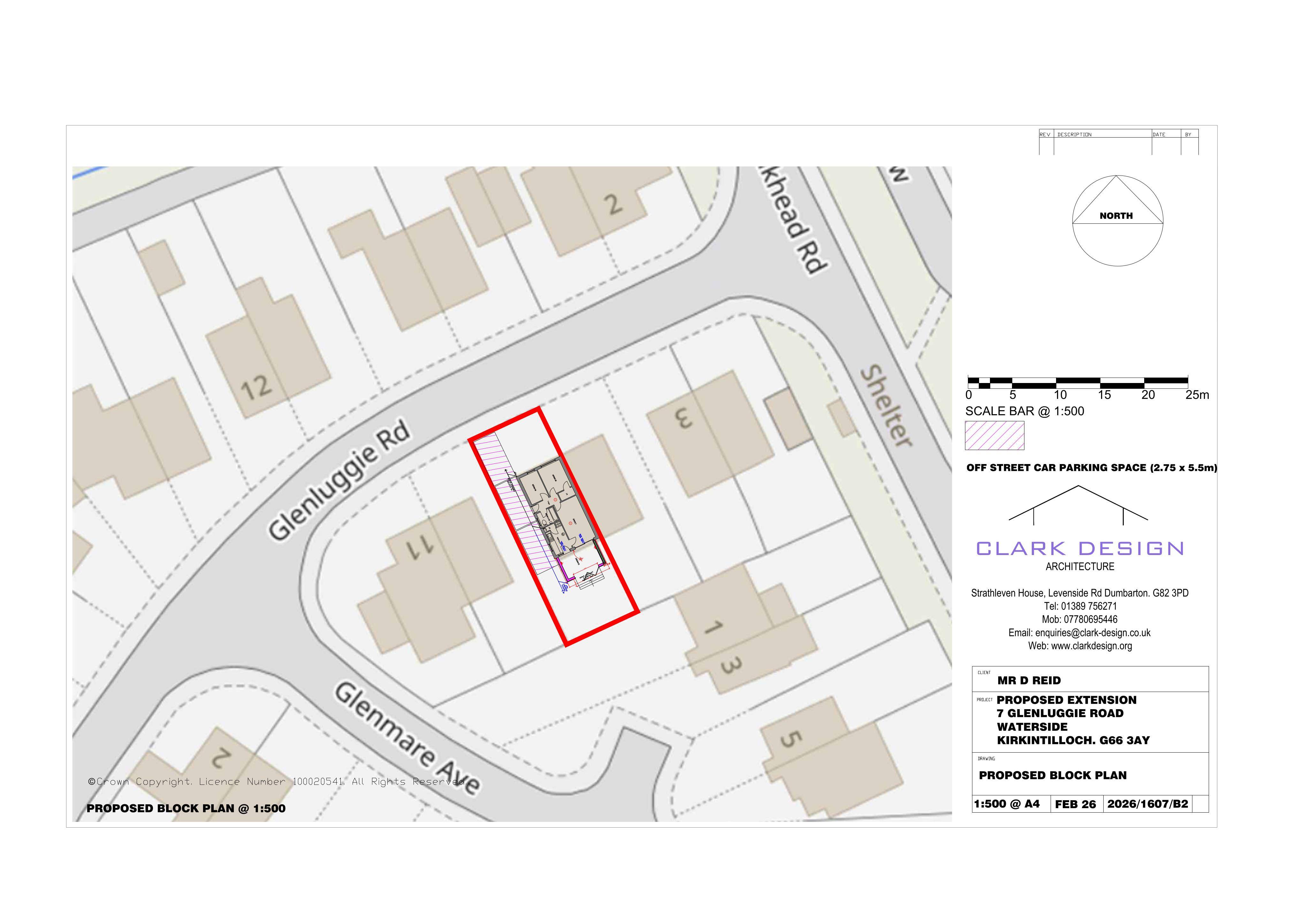Click 'ARCHITECTURE' subtitle text
This screenshot has width=1308, height=924.
pos(1080,567)
